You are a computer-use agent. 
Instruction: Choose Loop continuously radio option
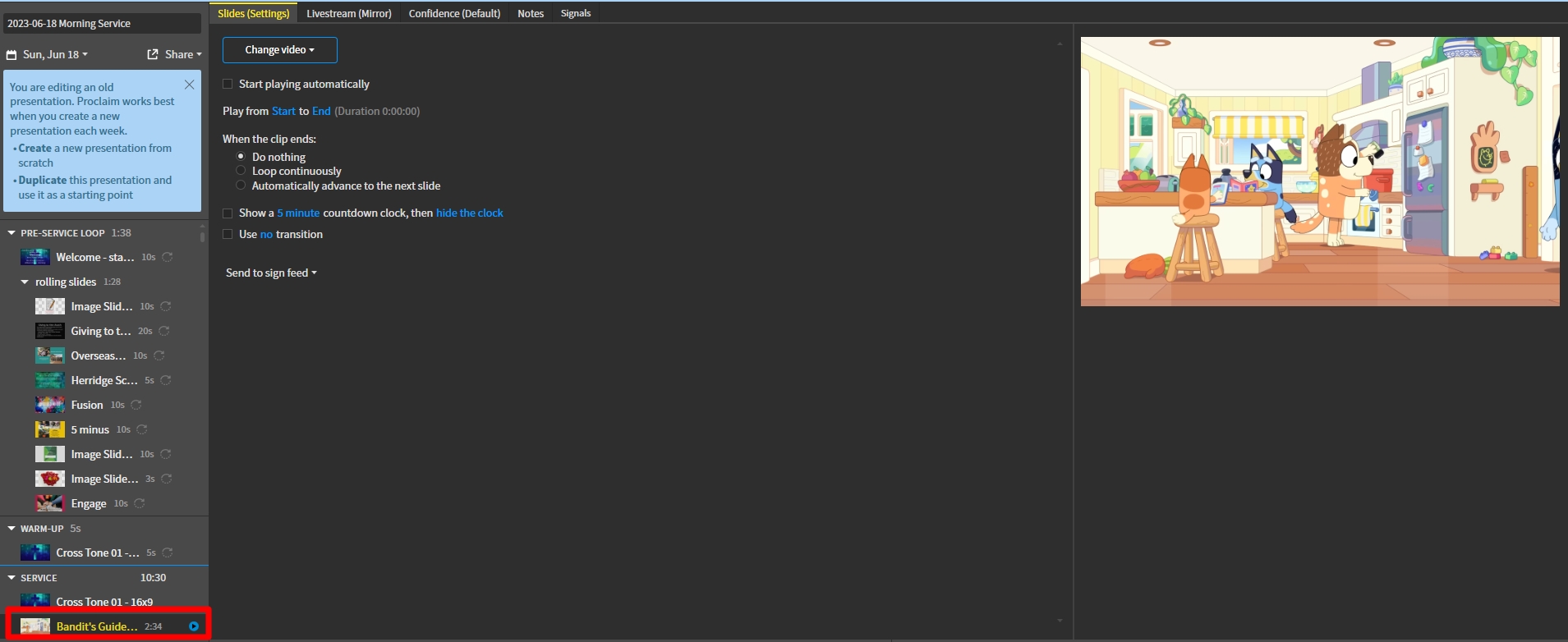pyautogui.click(x=241, y=171)
